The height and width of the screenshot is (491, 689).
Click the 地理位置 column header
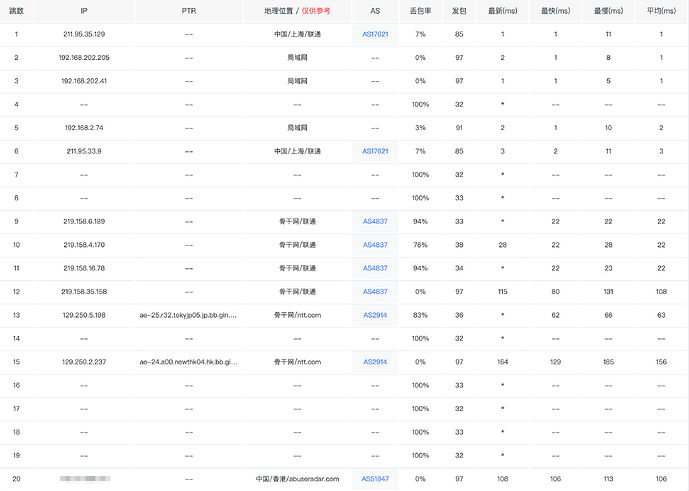tap(279, 11)
